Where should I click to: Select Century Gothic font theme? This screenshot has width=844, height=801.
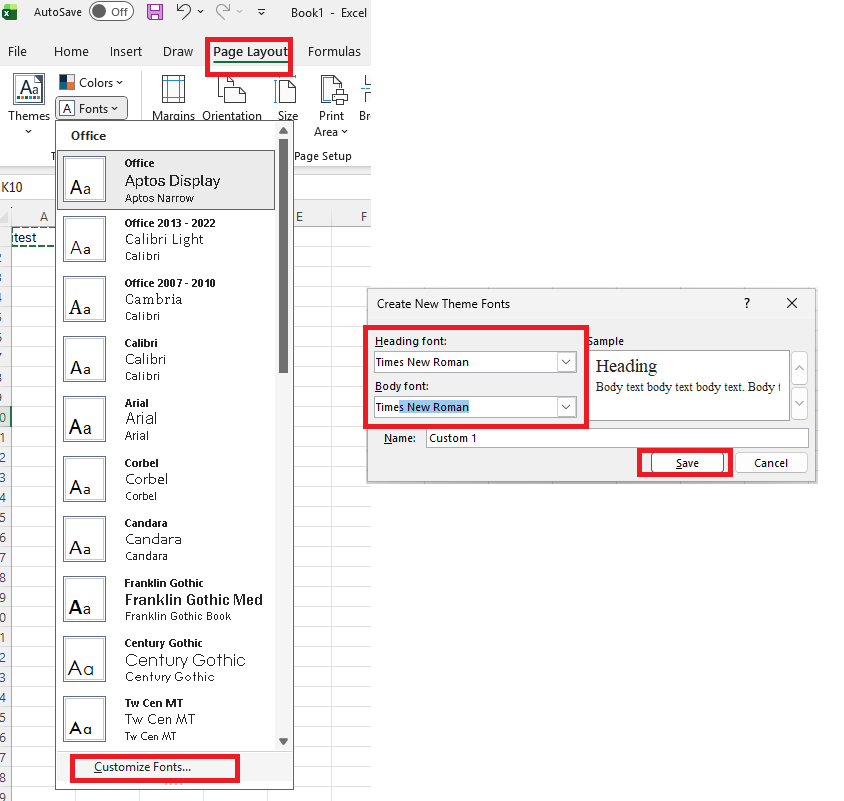click(166, 659)
